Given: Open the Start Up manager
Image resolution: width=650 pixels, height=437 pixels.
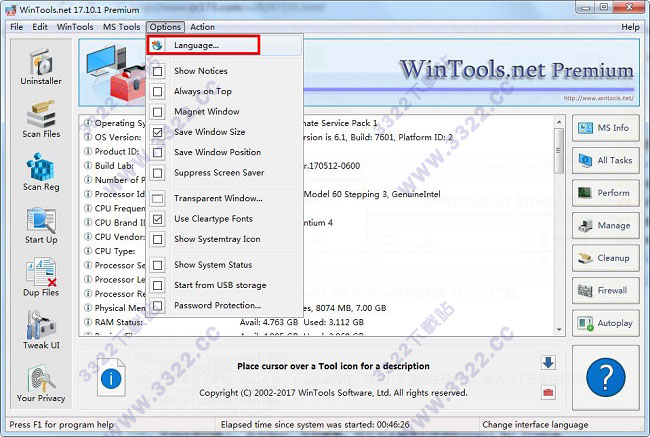Looking at the screenshot, I should point(41,226).
